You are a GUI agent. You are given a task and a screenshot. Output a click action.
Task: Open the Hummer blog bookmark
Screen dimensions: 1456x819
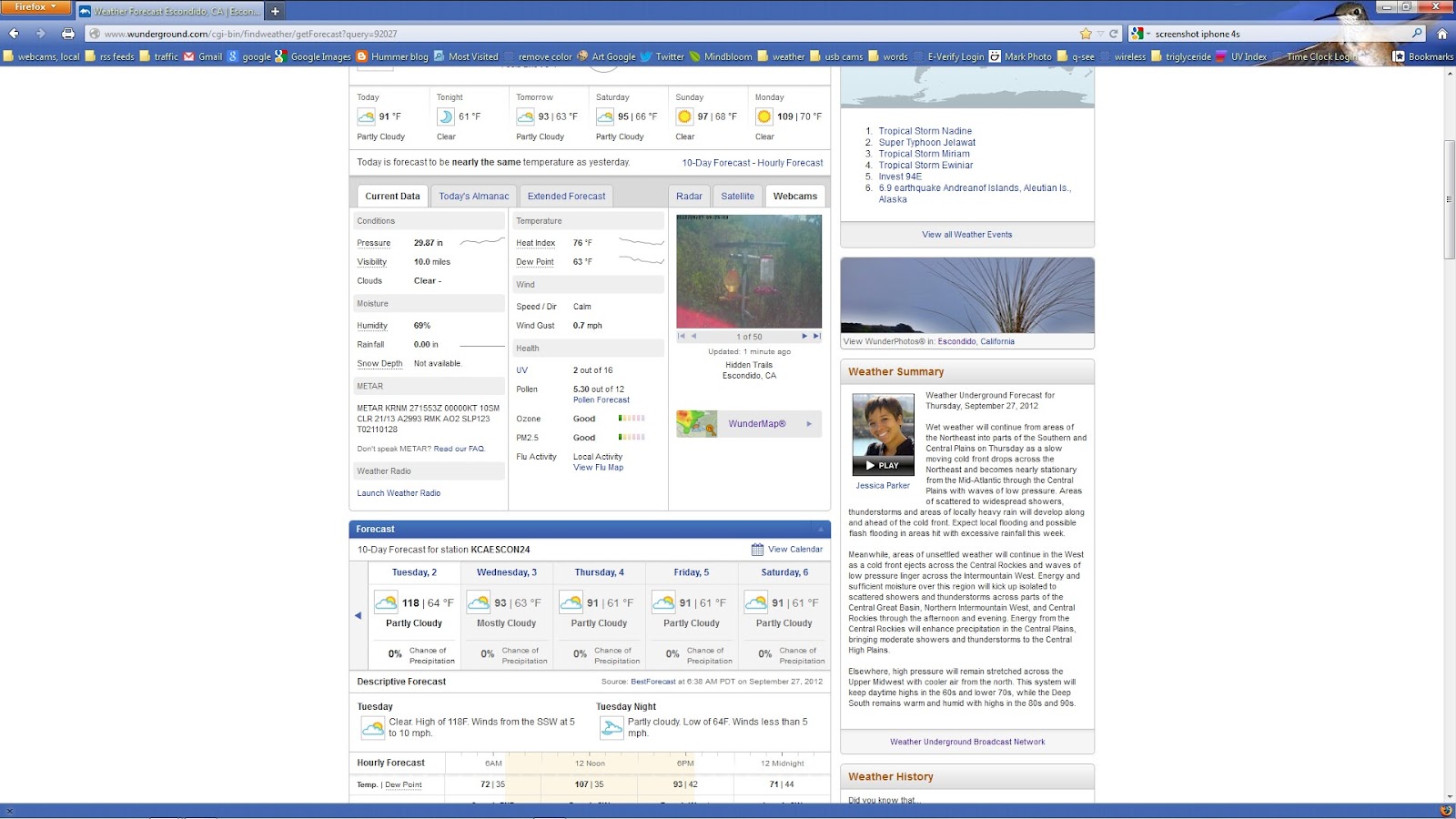(392, 56)
